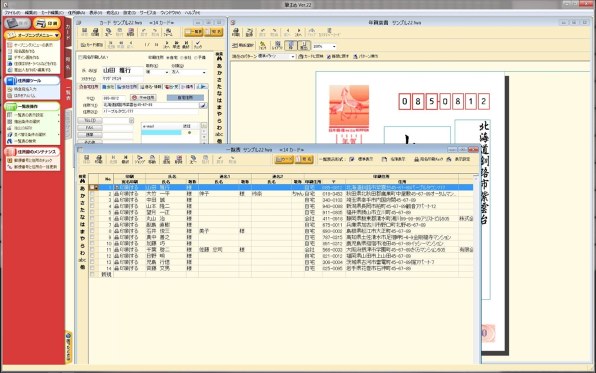The width and height of the screenshot is (596, 373).
Task: Click the カード button in list window toolbar
Action: 284,159
